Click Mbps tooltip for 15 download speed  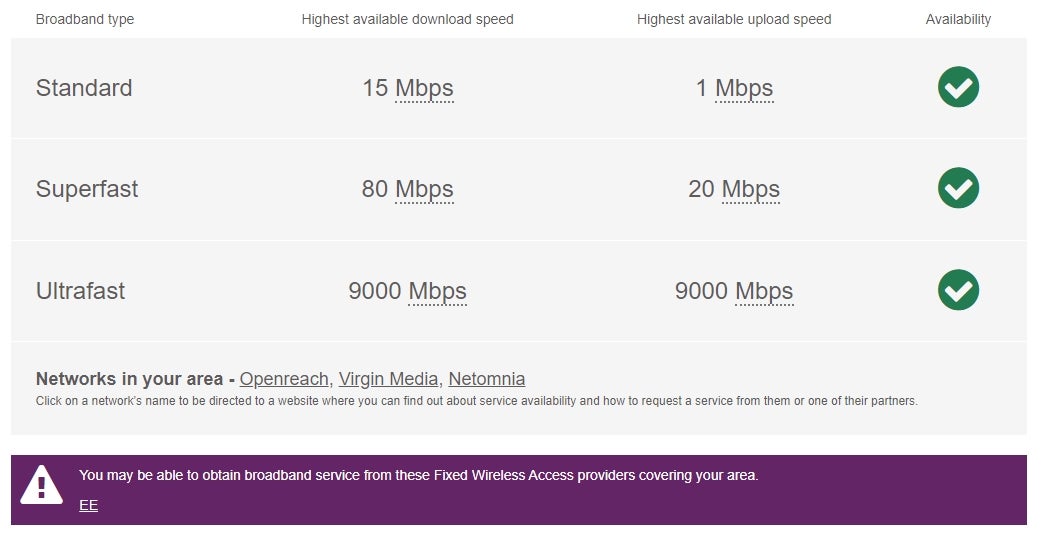(424, 89)
